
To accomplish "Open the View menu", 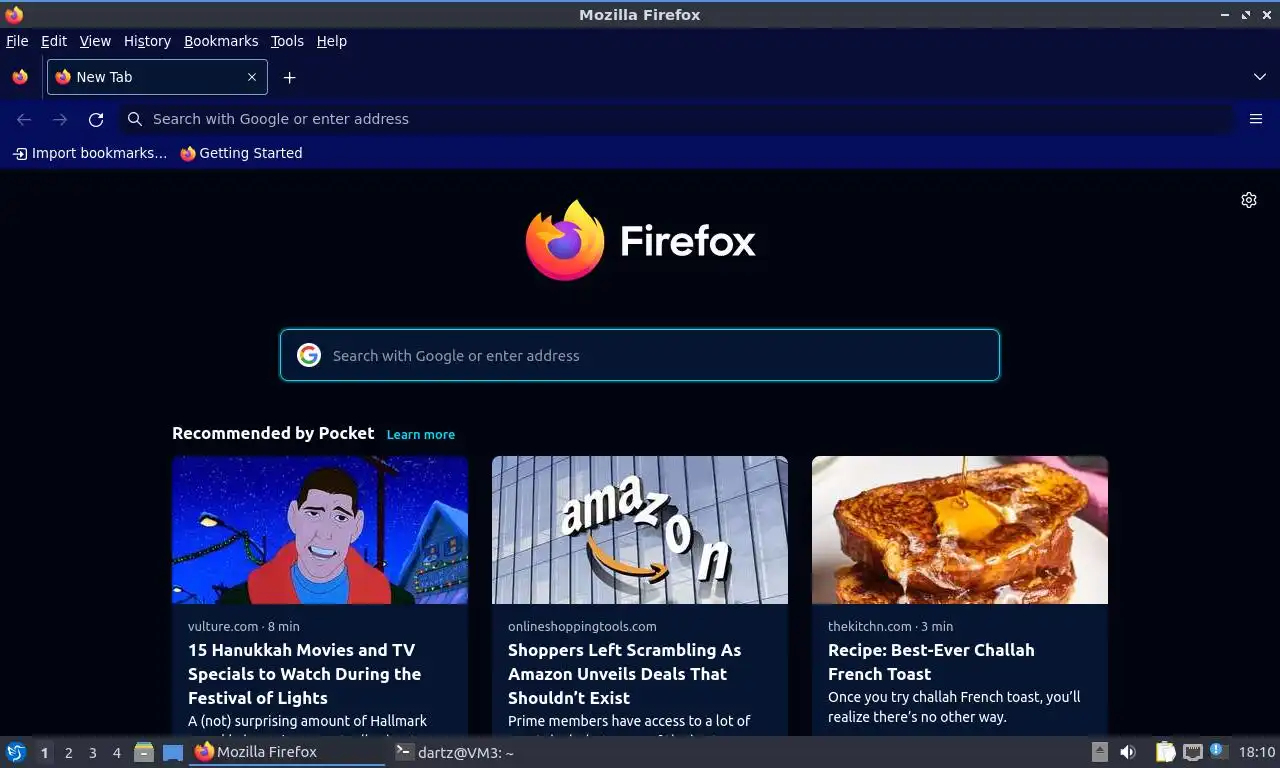I will point(95,41).
